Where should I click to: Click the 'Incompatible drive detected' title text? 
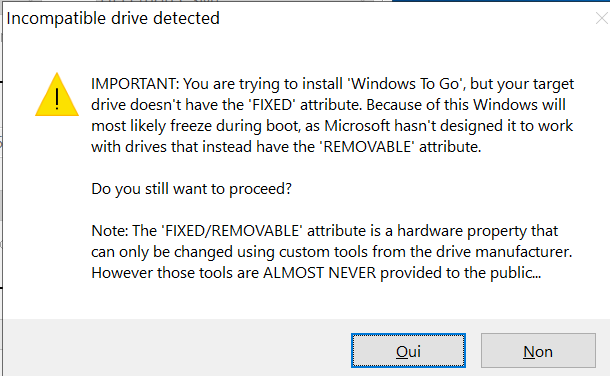point(113,18)
